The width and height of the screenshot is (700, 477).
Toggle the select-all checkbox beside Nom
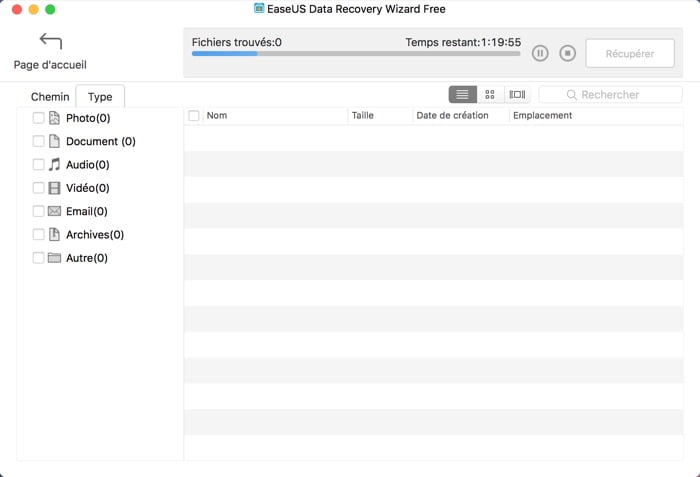(194, 116)
